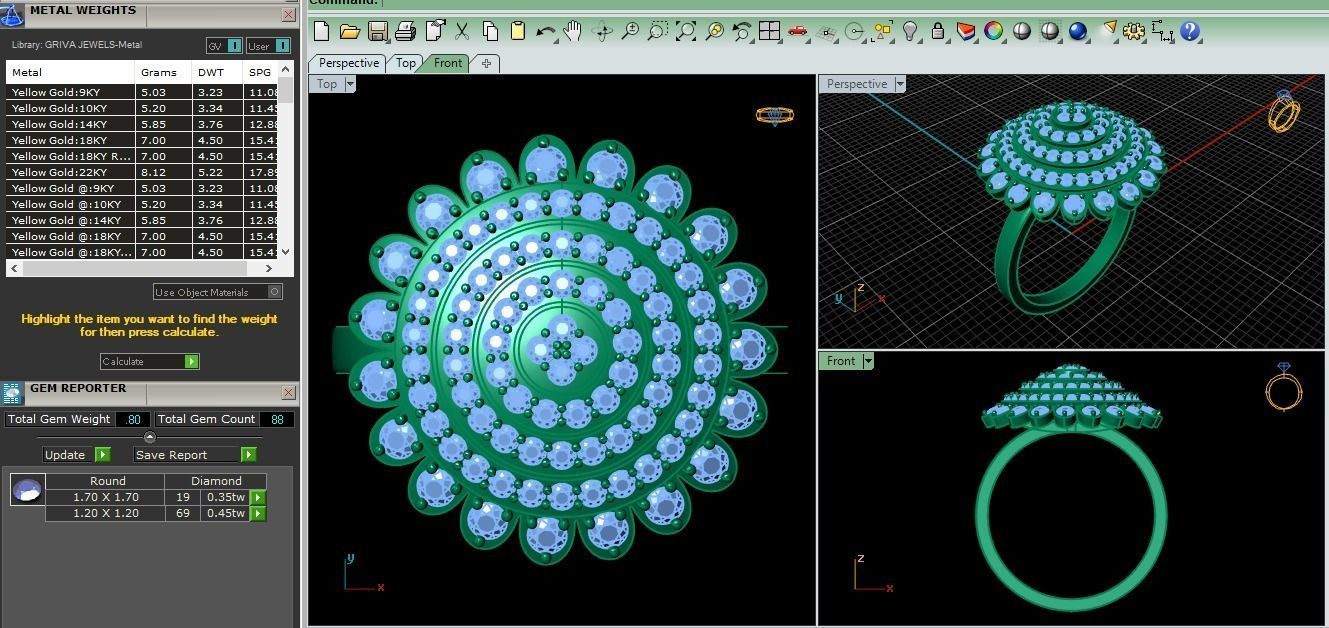Viewport: 1329px width, 628px height.
Task: Open a file with the folder icon
Action: click(x=349, y=31)
